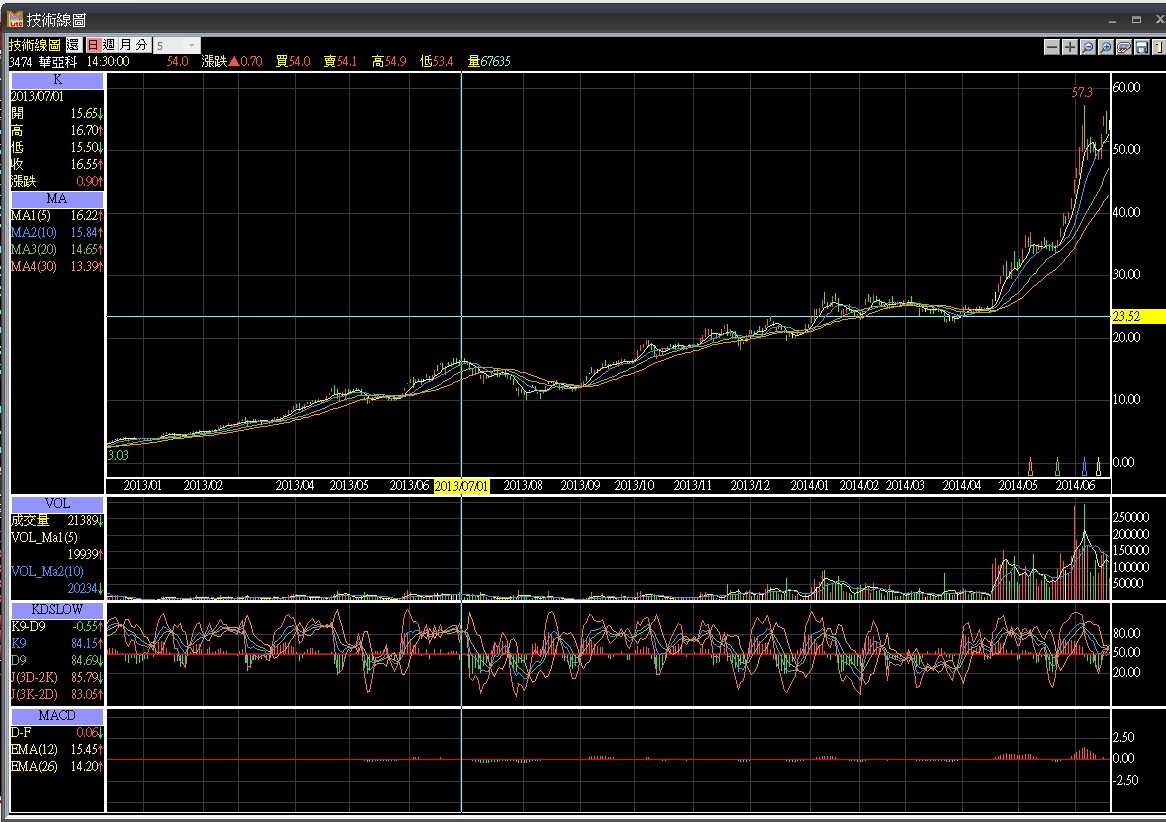The height and width of the screenshot is (822, 1166).
Task: Click the minus (−) toolbar button
Action: click(1051, 47)
